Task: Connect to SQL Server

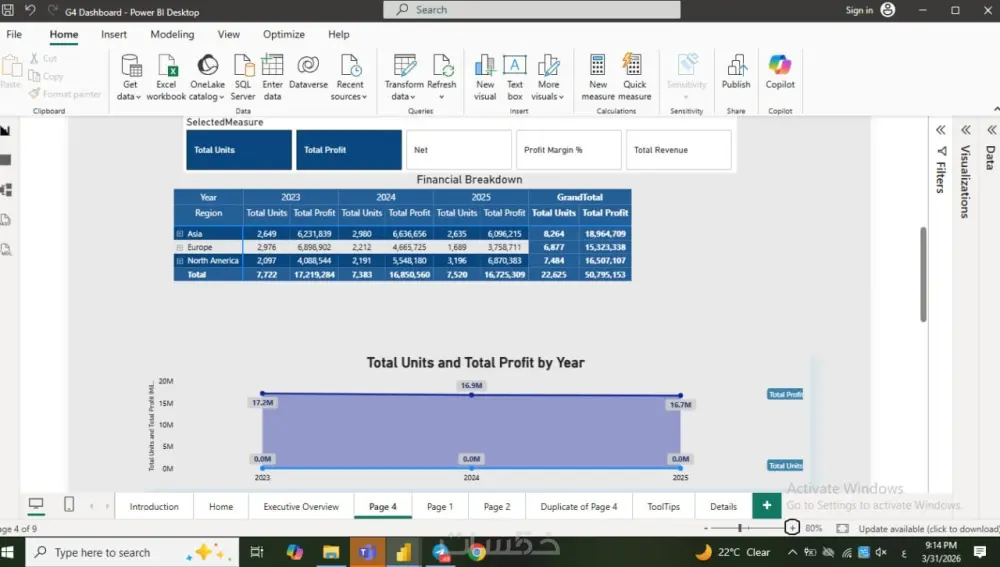Action: (x=243, y=77)
